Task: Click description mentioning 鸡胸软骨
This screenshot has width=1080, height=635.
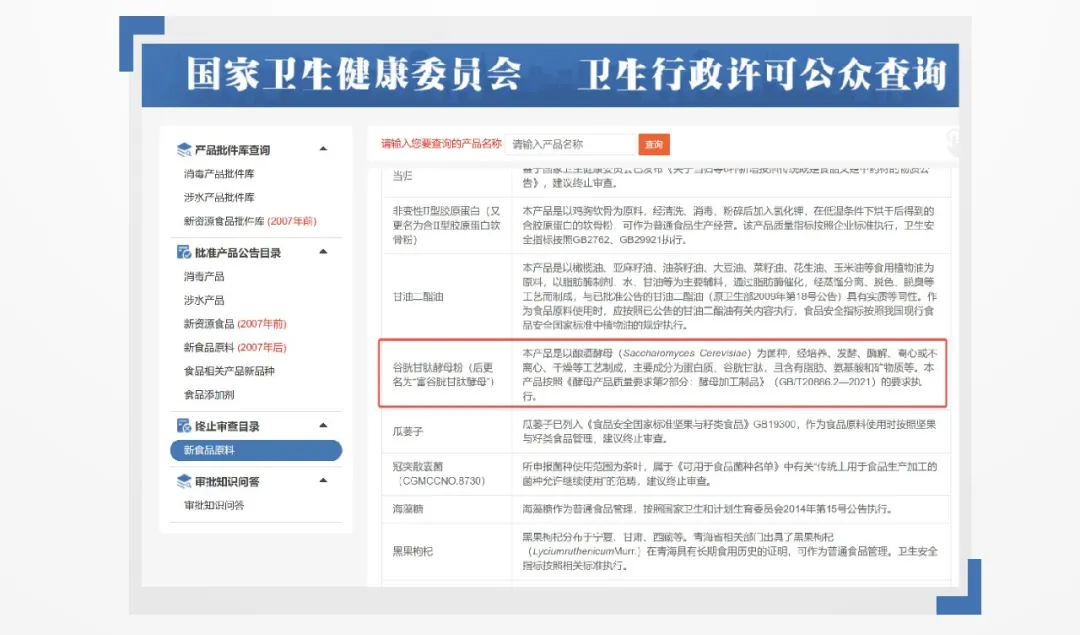Action: 728,225
